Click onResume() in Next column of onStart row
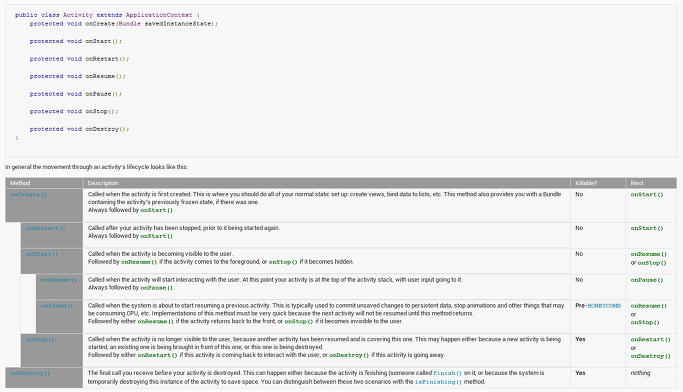 pyautogui.click(x=649, y=254)
